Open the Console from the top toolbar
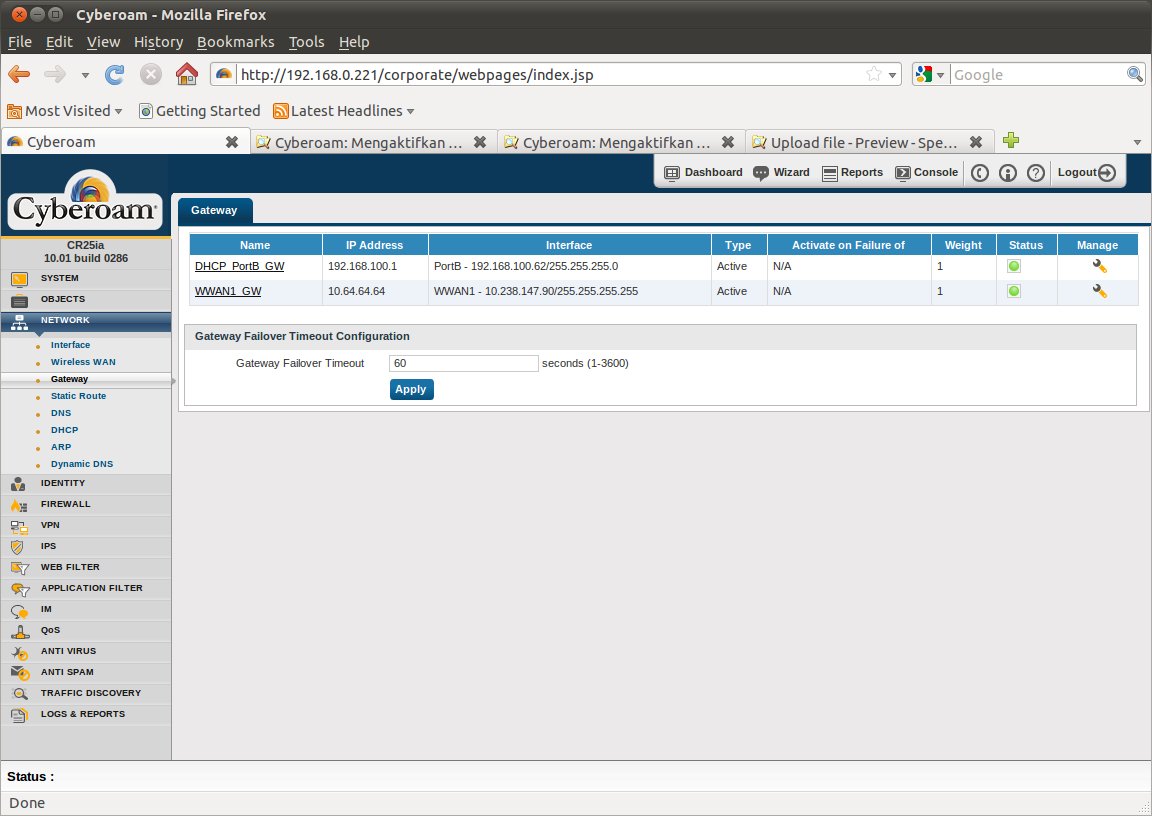The image size is (1152, 816). coord(926,172)
